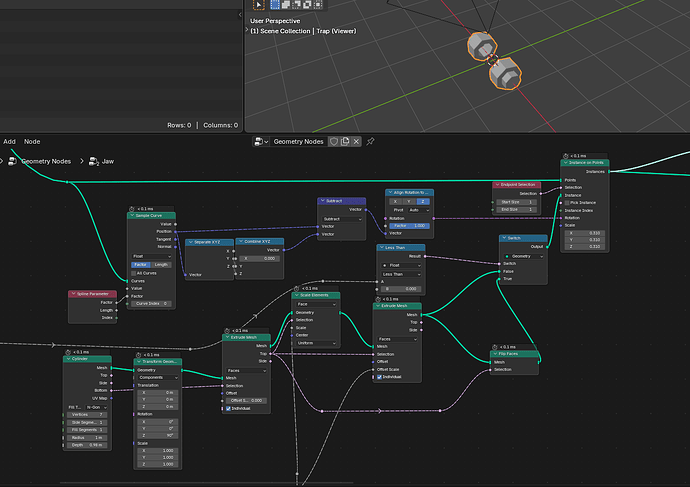The image size is (690, 487).
Task: Click Cylinder Radius 1 m field
Action: point(86,438)
